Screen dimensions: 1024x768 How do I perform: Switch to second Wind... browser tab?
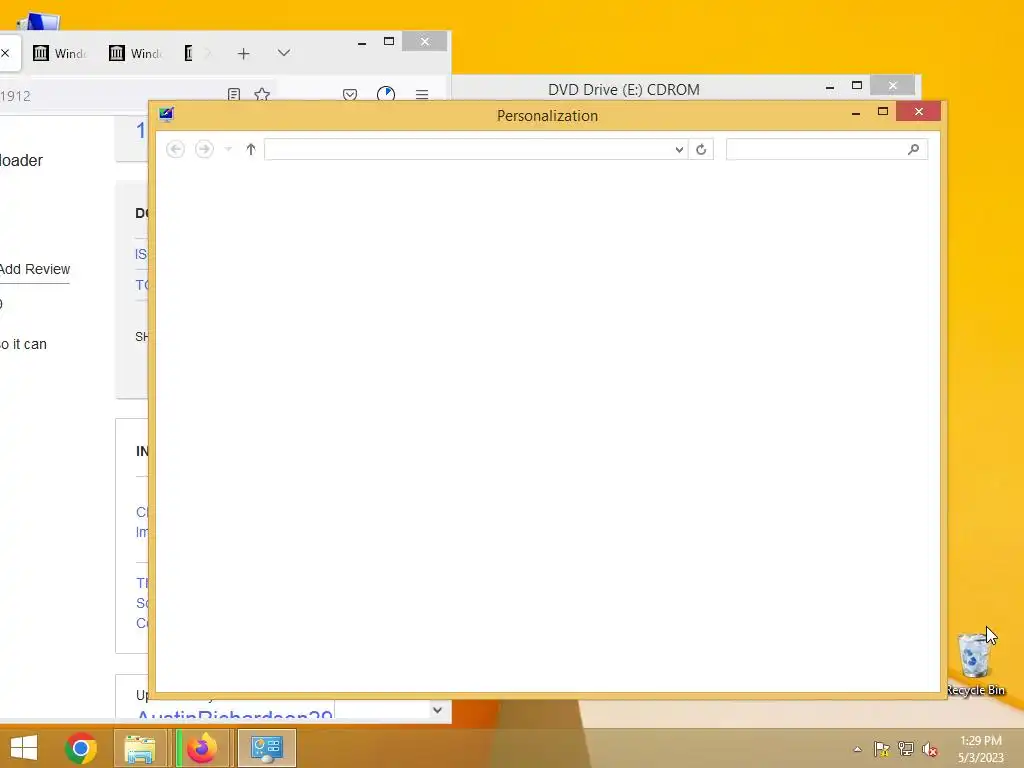(136, 54)
